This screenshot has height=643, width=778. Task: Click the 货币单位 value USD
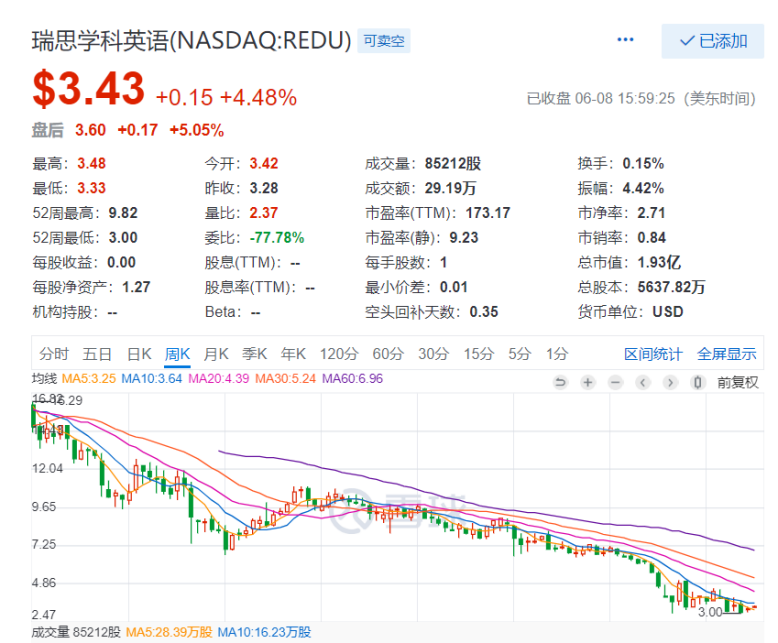click(667, 312)
